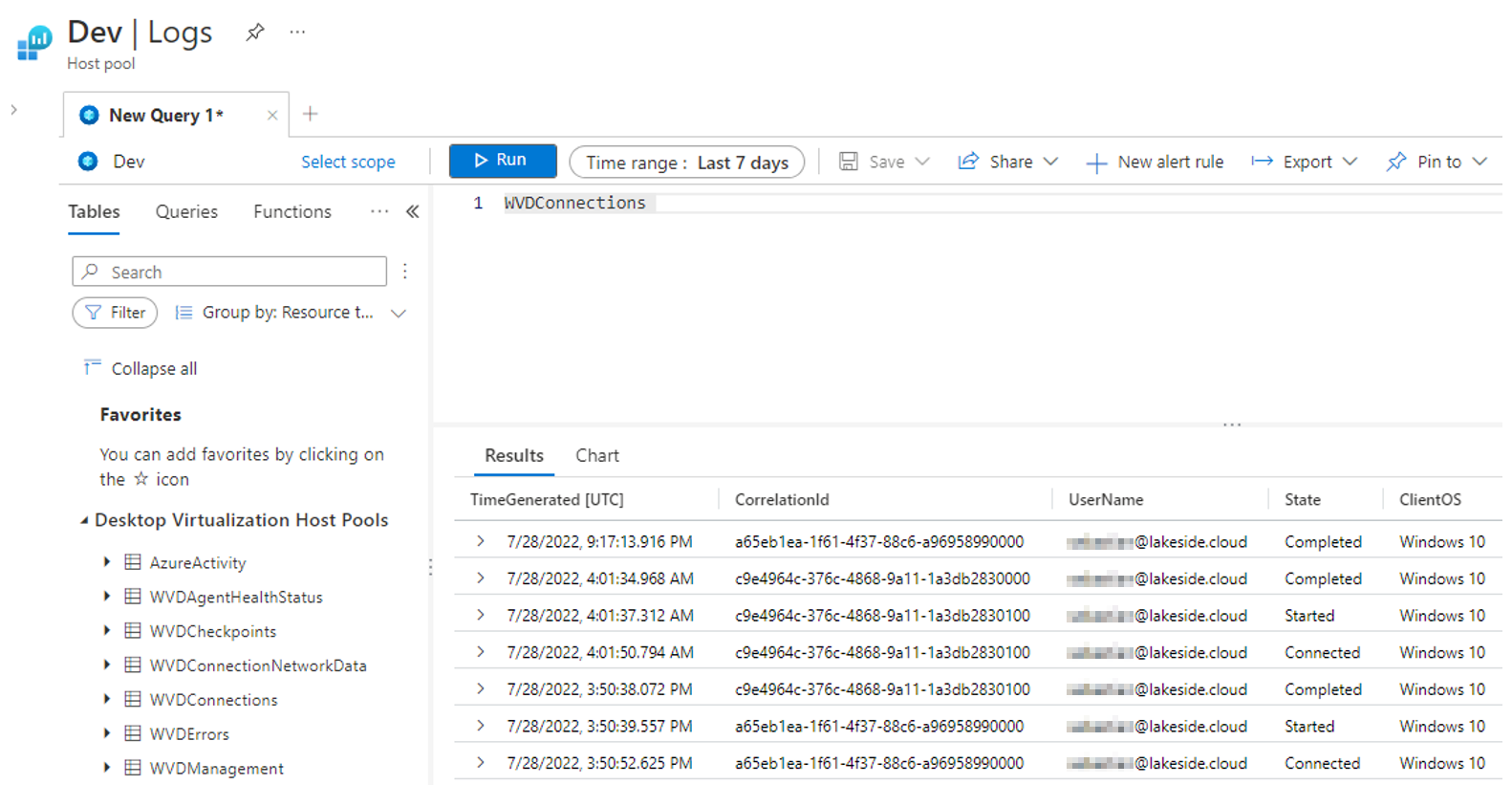The width and height of the screenshot is (1512, 785).
Task: Run the query
Action: coord(503,161)
